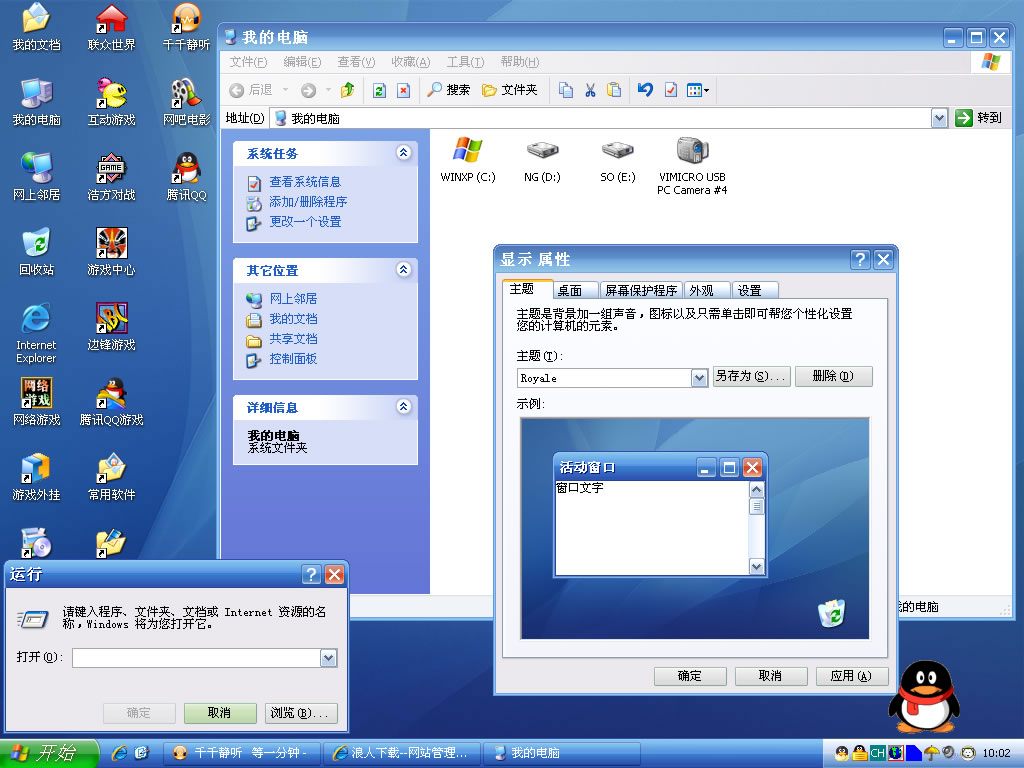Click the 应用(A) button
1024x768 pixels.
tap(851, 676)
